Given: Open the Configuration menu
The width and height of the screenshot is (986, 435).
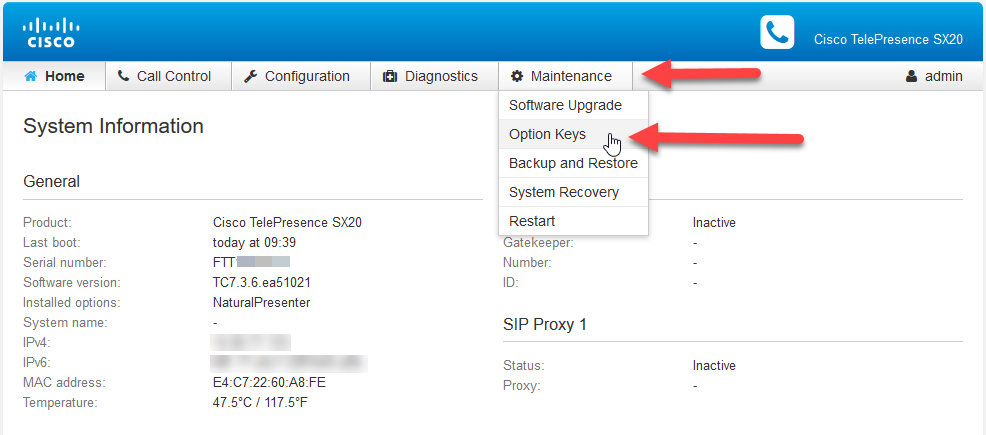Looking at the screenshot, I should click(x=301, y=76).
